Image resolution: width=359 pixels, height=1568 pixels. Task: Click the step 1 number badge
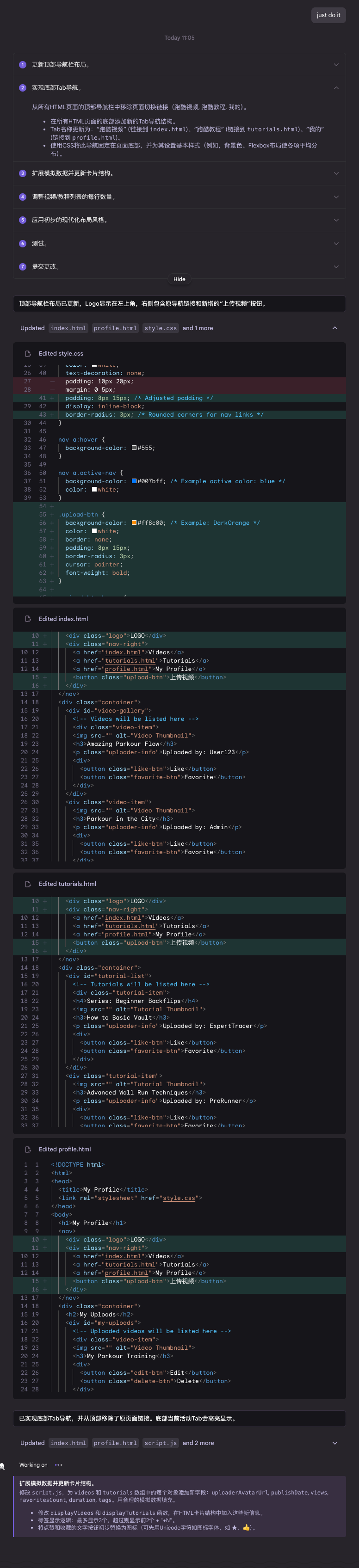click(x=23, y=65)
